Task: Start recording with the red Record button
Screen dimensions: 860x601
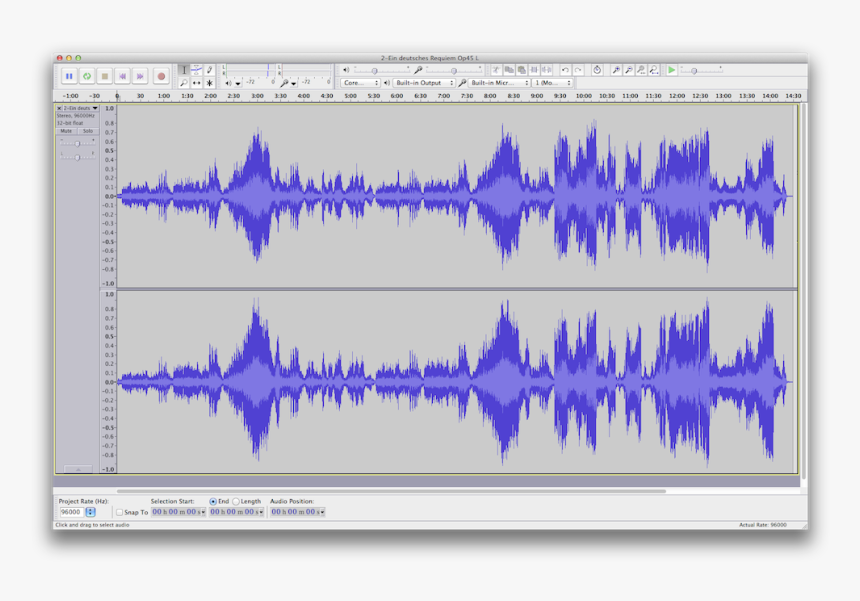Action: [x=161, y=76]
